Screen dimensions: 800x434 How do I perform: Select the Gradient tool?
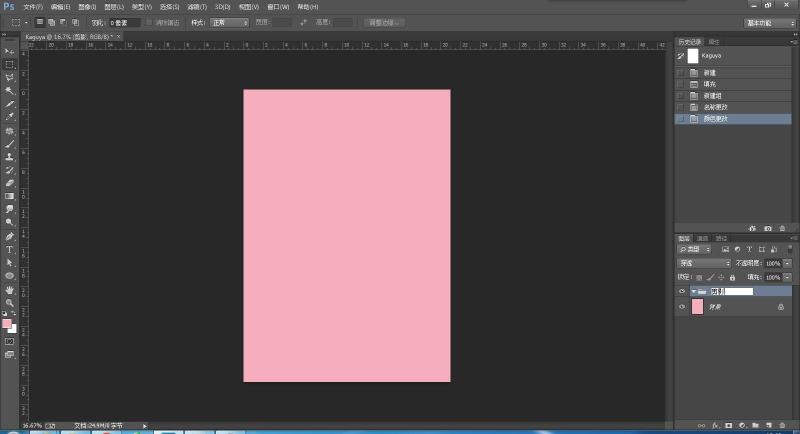click(9, 196)
